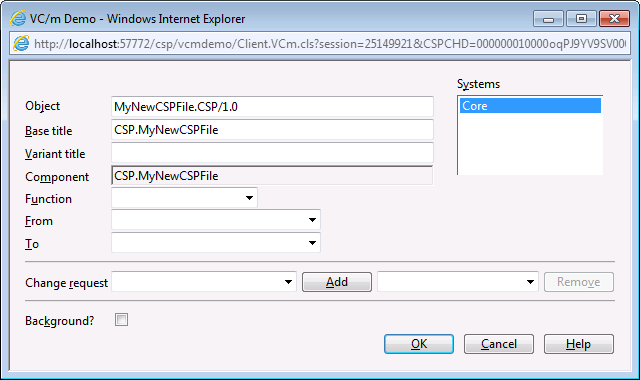Maximize the VC/m Demo window
Screen dimensions: 640x380
[x=581, y=19]
